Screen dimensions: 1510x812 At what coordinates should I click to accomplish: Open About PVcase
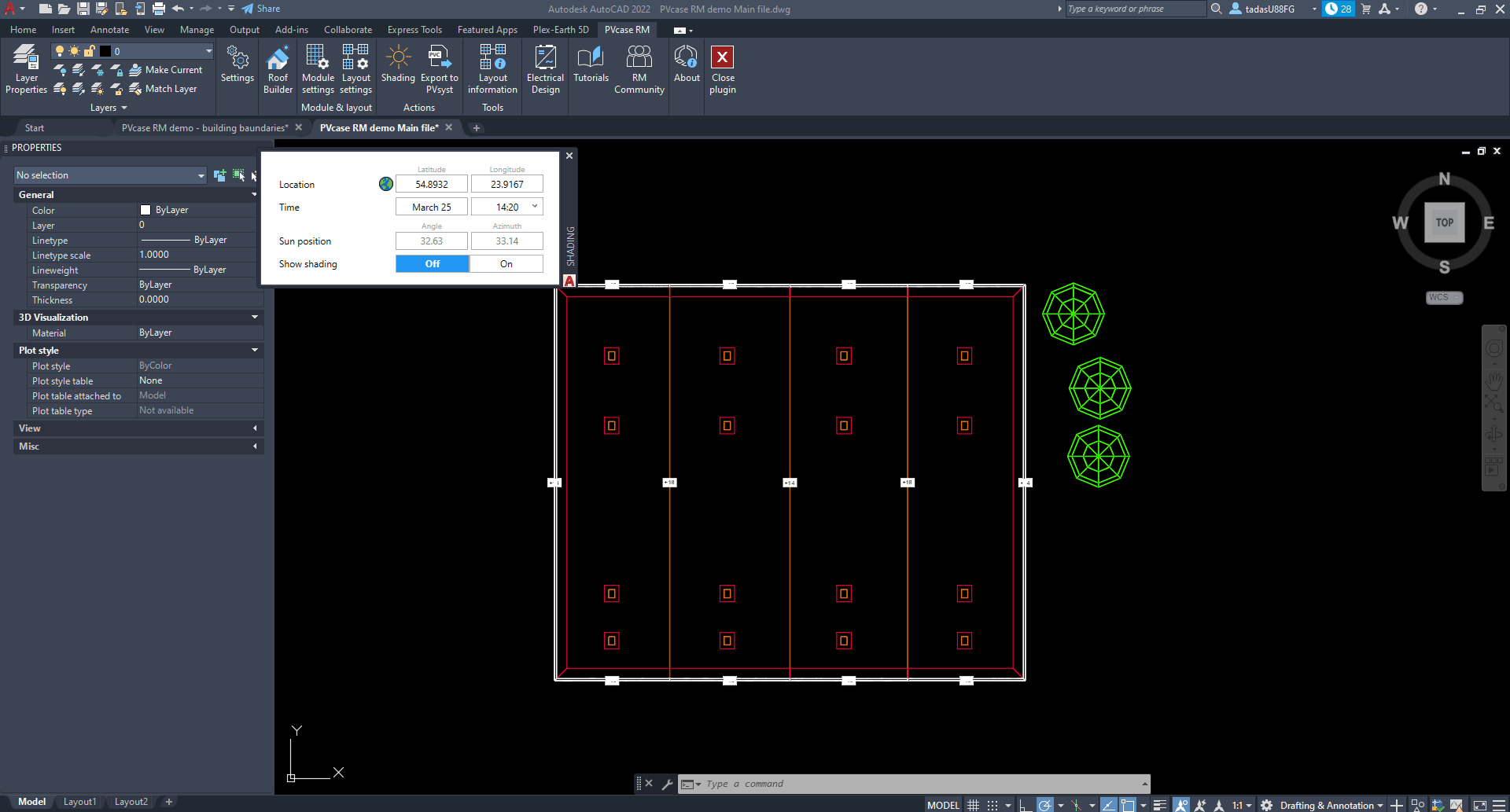[687, 64]
